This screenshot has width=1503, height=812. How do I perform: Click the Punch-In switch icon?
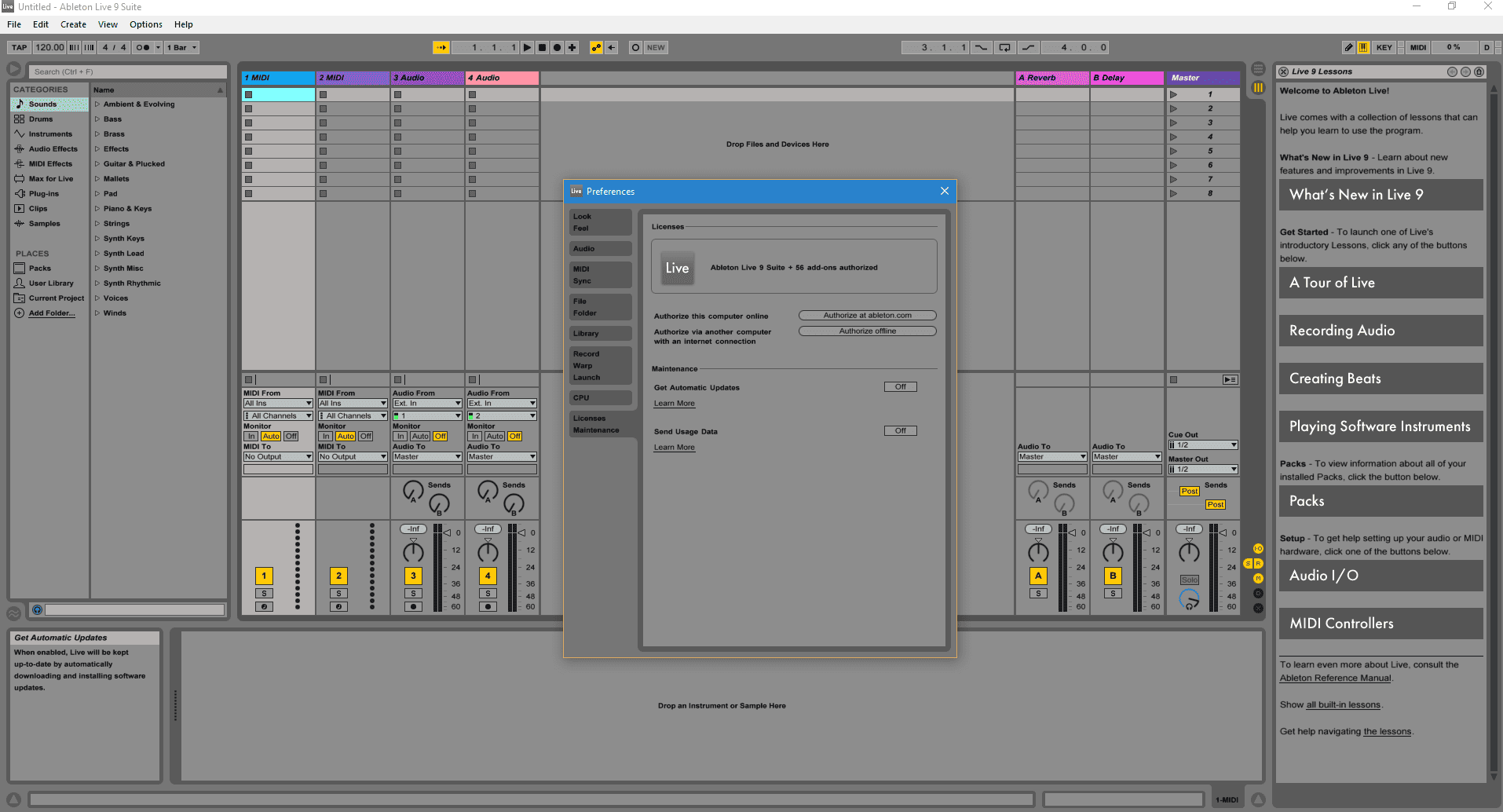[x=981, y=47]
